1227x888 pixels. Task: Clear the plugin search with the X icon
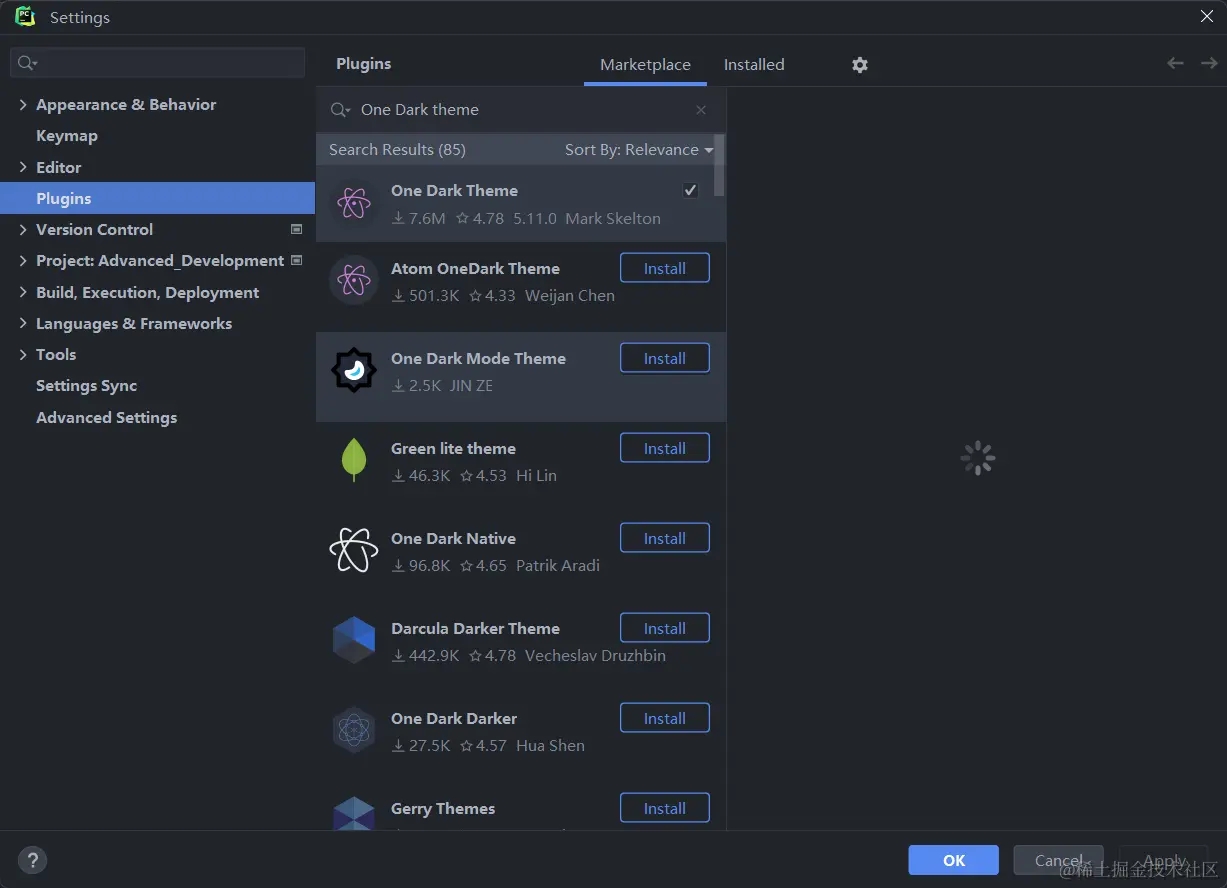(700, 109)
